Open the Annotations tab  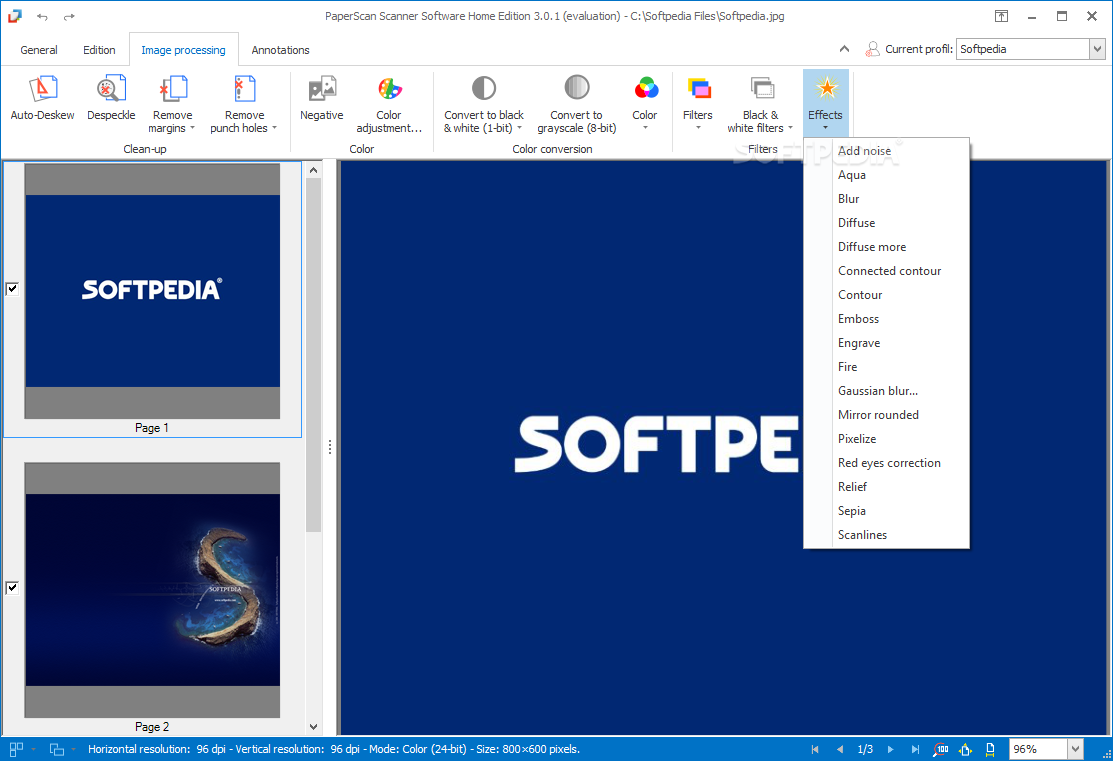pyautogui.click(x=280, y=50)
